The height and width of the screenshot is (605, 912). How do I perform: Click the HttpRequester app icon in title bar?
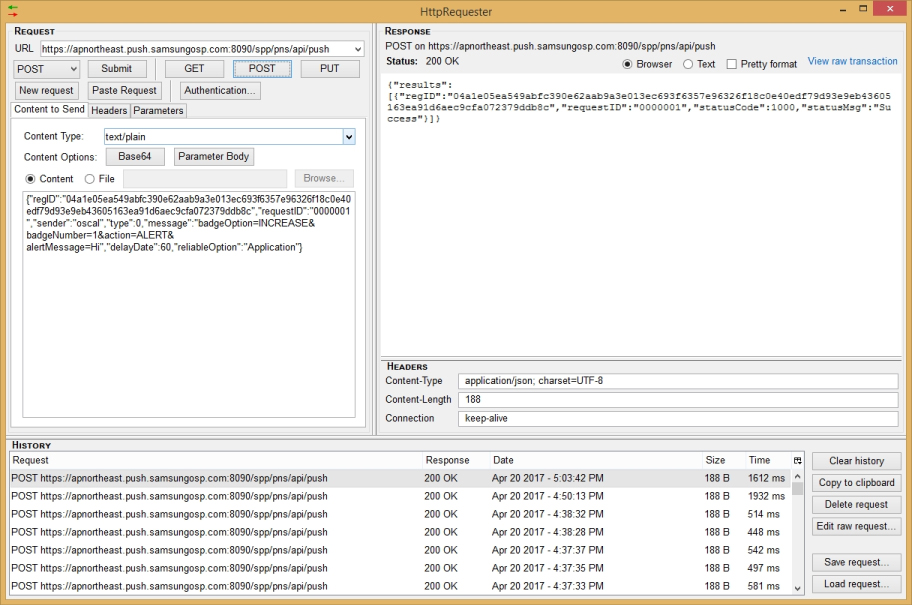(x=12, y=10)
